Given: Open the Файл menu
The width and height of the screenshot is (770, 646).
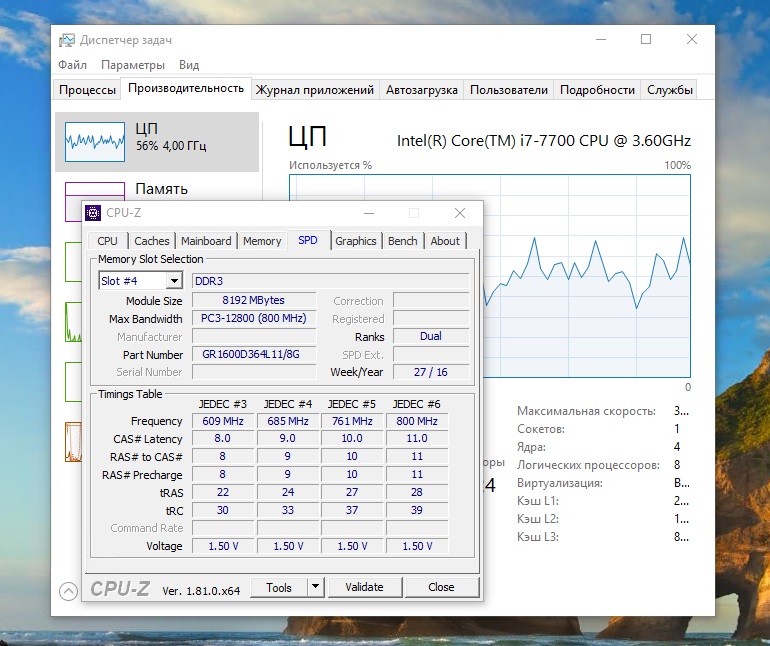Looking at the screenshot, I should [72, 65].
